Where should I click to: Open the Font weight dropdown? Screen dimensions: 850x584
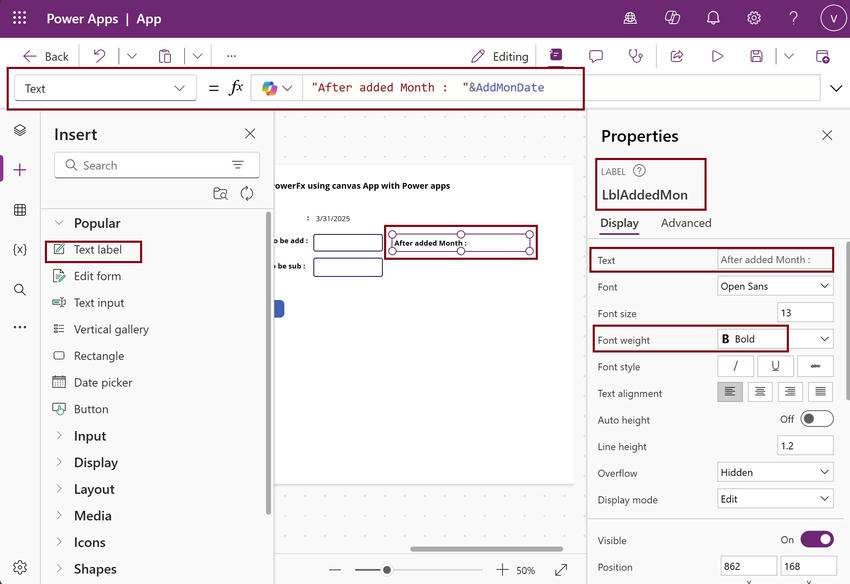[775, 340]
